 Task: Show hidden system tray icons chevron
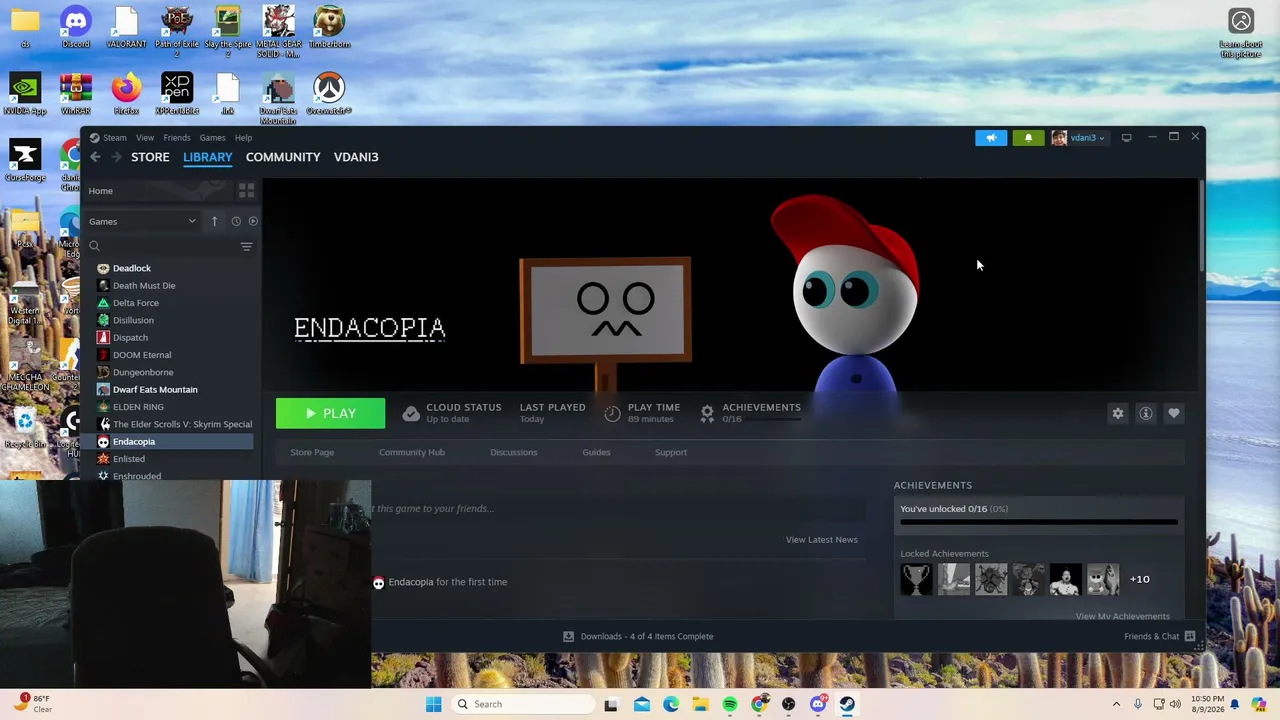point(1116,704)
